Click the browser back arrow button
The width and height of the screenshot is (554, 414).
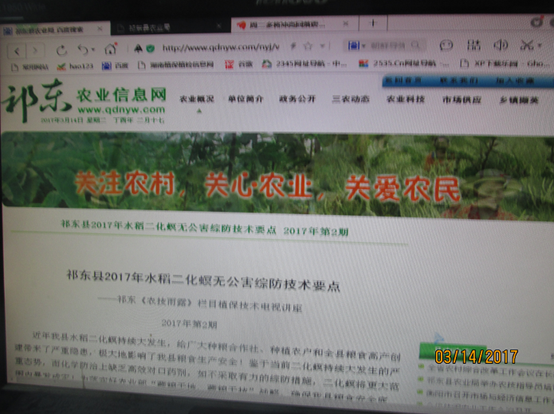pos(16,51)
